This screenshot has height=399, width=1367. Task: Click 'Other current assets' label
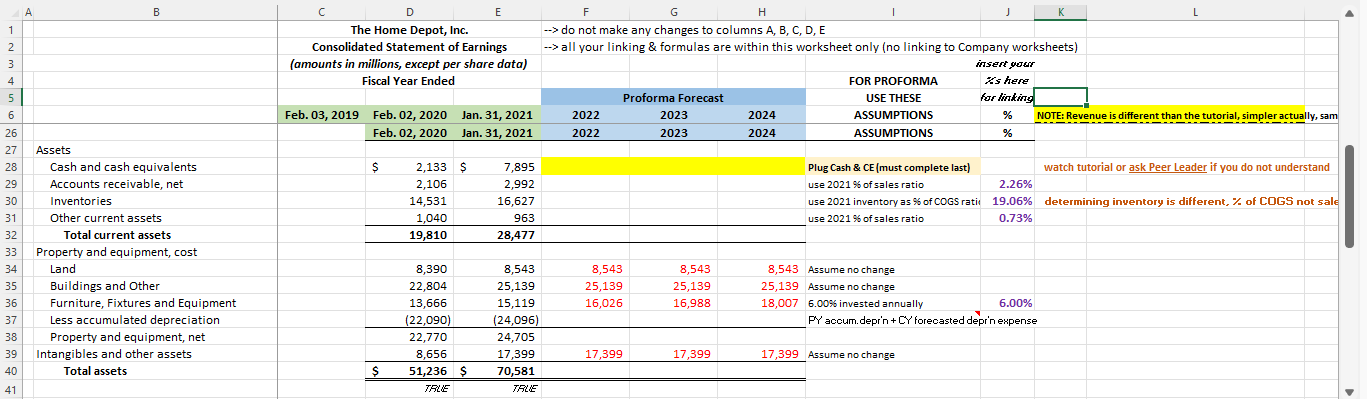(x=106, y=218)
